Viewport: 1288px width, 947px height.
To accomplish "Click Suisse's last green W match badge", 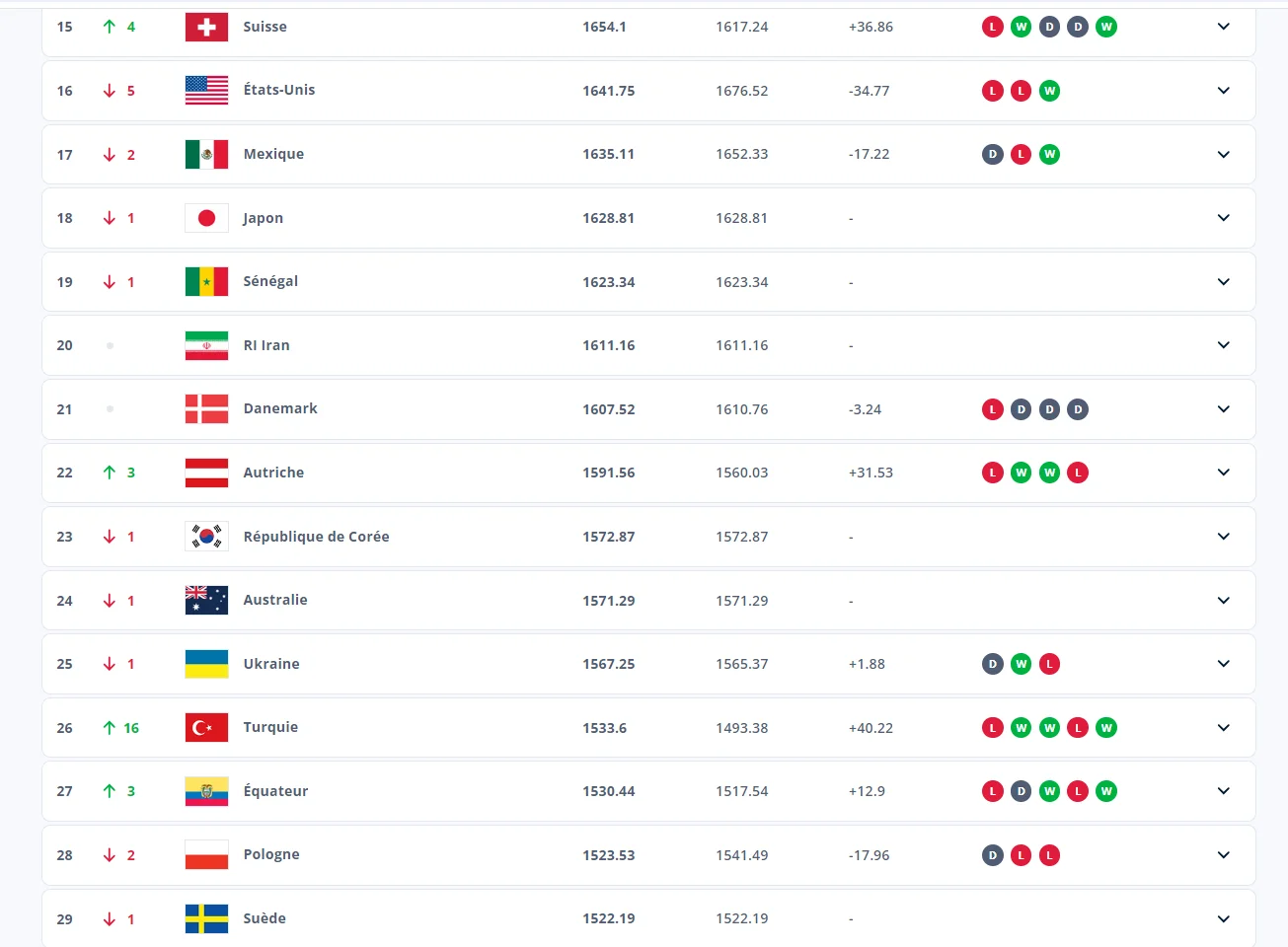I will tap(1106, 27).
